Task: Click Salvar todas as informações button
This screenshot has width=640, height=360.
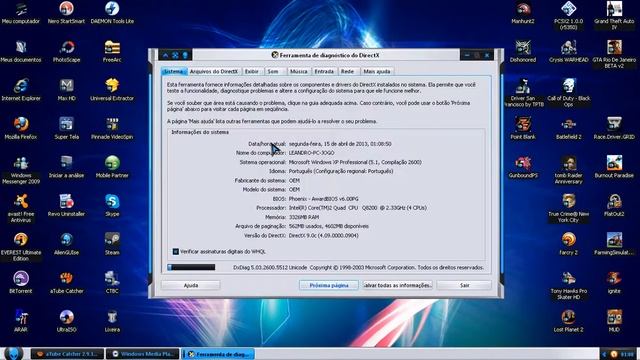Action: [398, 285]
